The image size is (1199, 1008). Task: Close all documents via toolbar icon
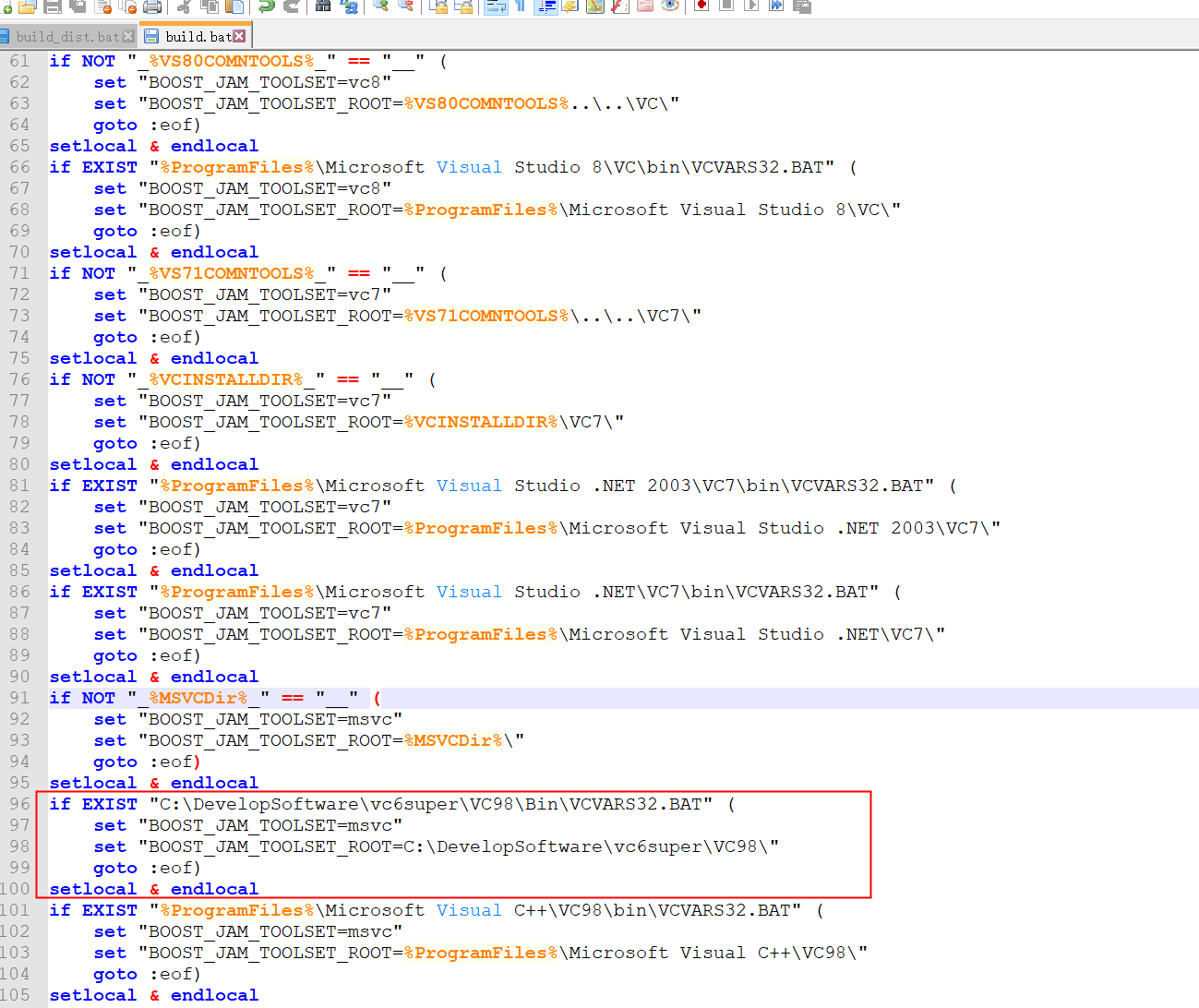pyautogui.click(x=127, y=6)
